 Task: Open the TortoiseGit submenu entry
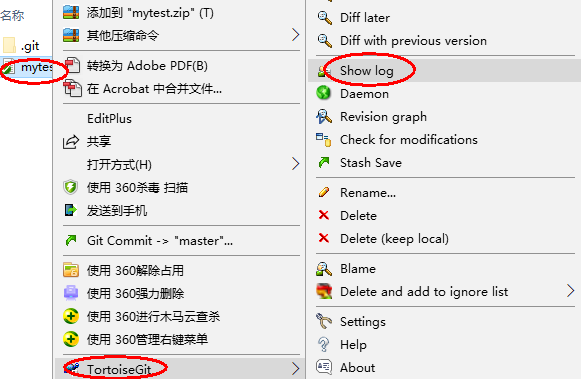coord(179,369)
